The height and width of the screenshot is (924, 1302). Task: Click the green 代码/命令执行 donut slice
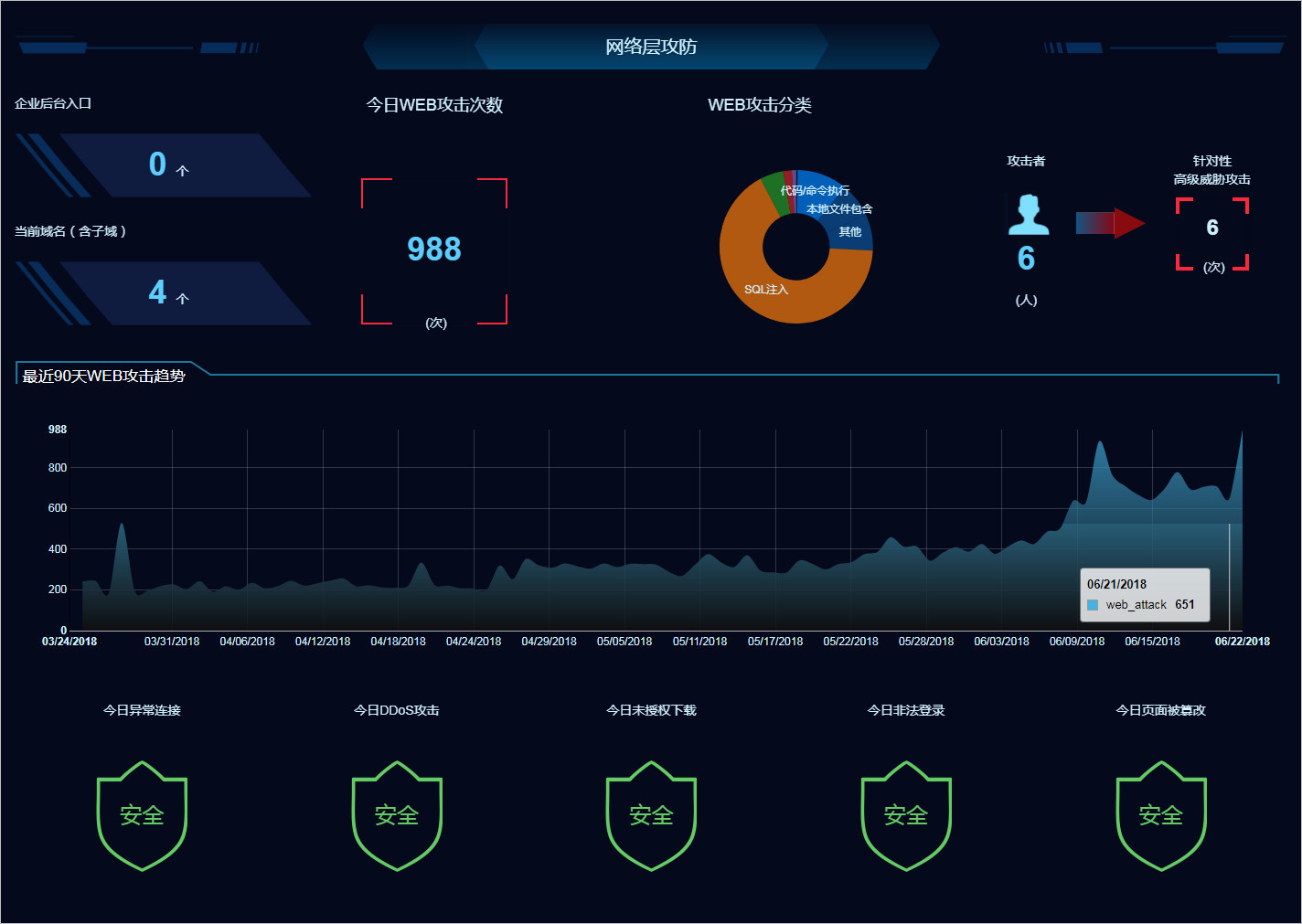point(774,192)
